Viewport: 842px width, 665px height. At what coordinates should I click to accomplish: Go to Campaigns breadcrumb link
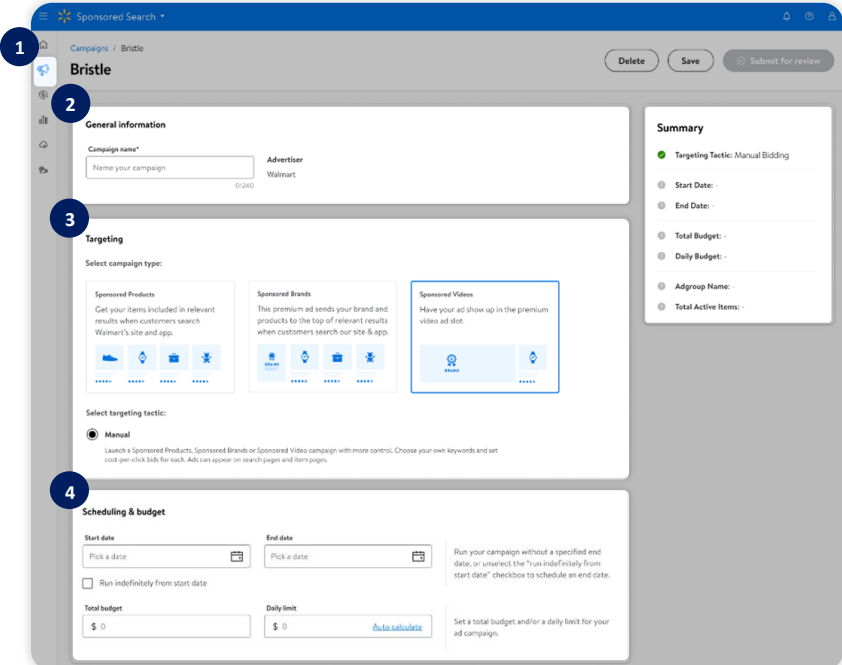89,48
